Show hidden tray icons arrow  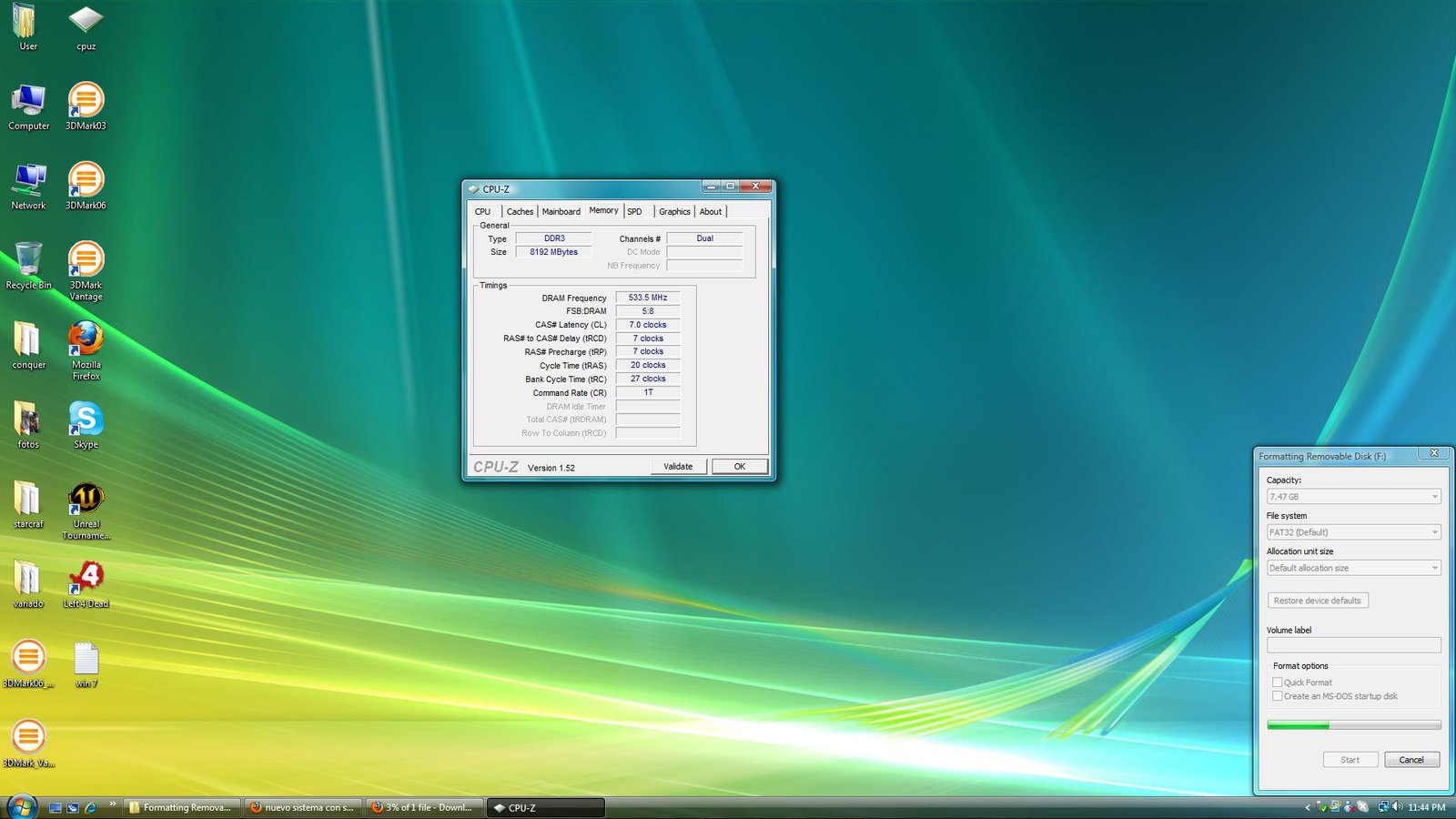[1308, 807]
